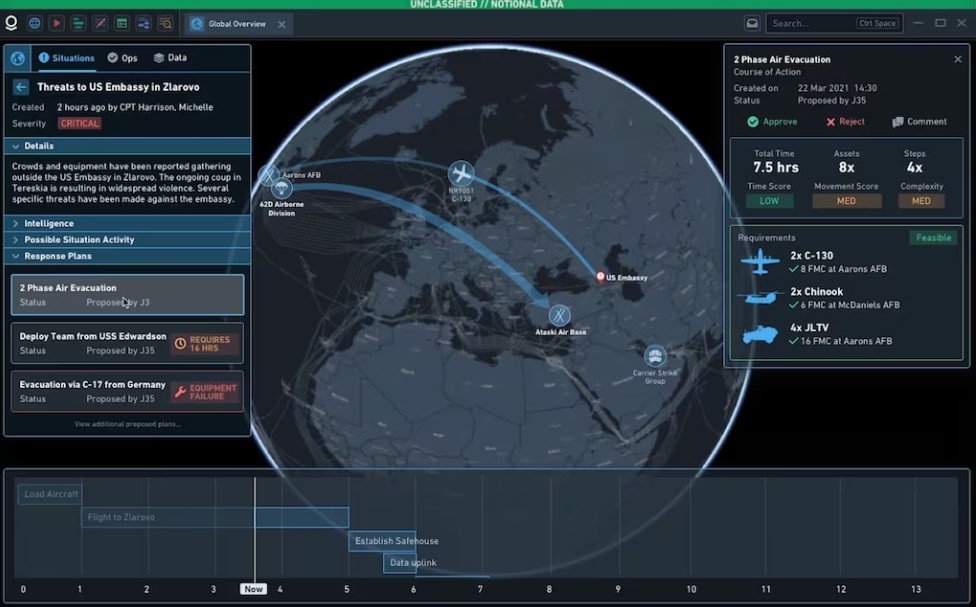Open the green table icon in top toolbar
This screenshot has width=976, height=607.
coord(122,23)
